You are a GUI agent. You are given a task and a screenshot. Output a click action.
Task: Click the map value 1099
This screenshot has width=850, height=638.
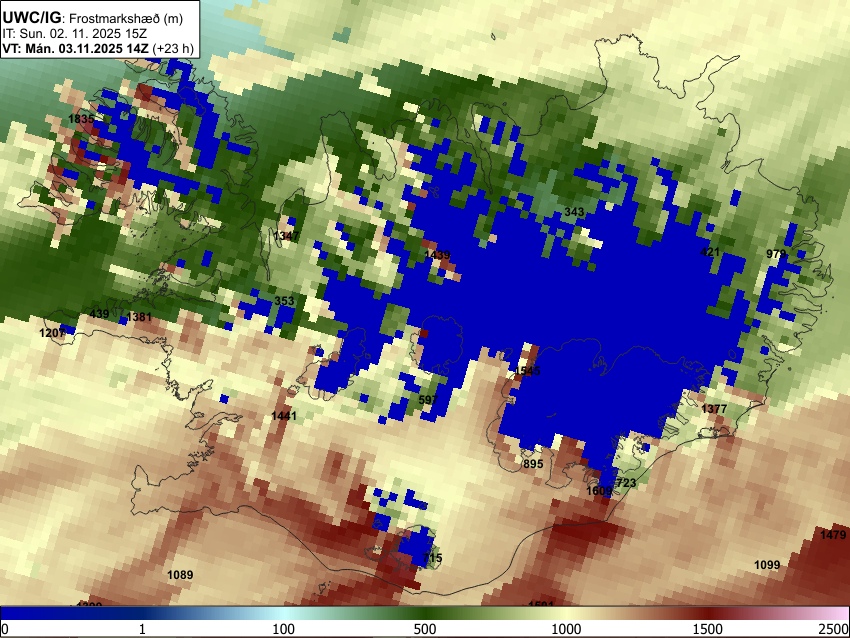[767, 565]
